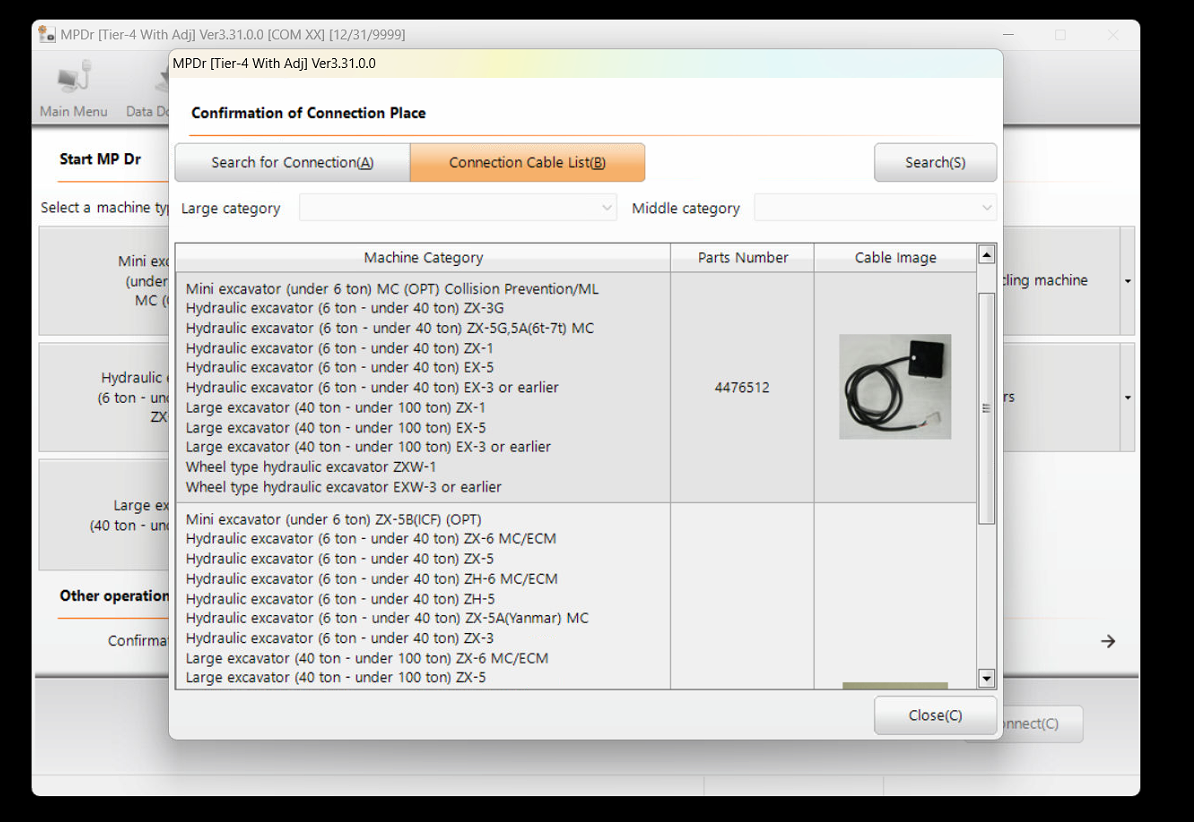Click the Machine Category column header
Viewport: 1194px width, 822px height.
tap(423, 257)
